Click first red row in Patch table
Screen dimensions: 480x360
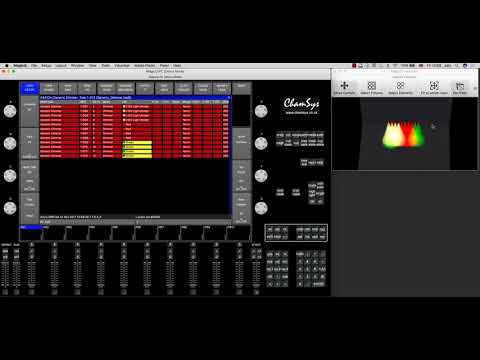pyautogui.click(x=134, y=107)
